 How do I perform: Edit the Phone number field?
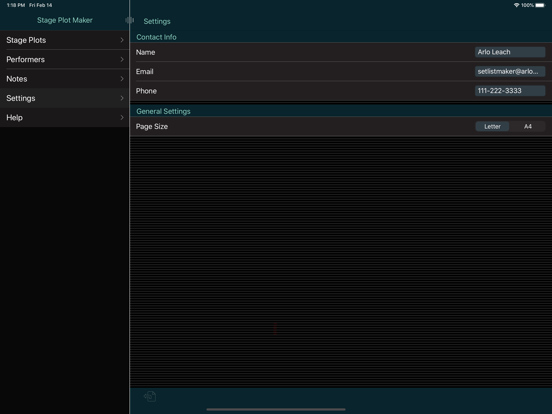tap(510, 91)
